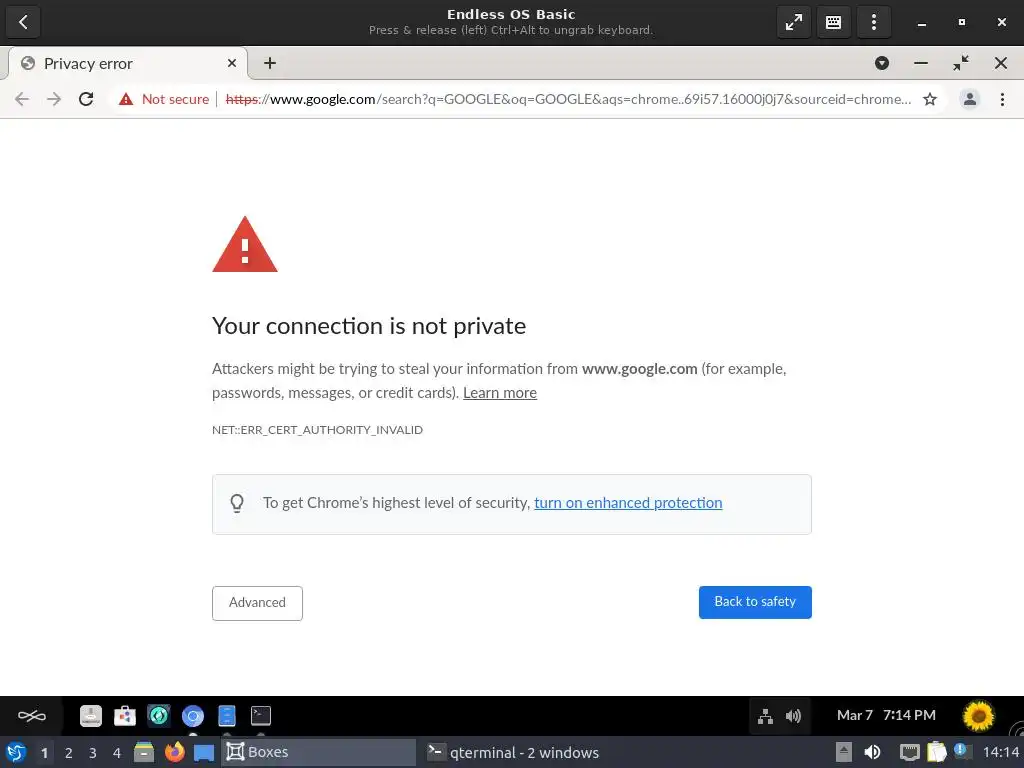
Task: Bookmark this page with star
Action: point(930,99)
